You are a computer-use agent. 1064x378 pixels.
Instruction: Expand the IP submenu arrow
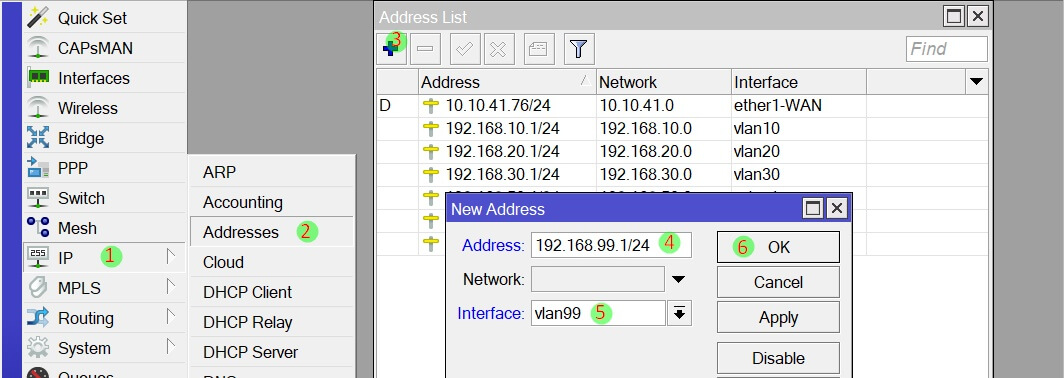171,257
